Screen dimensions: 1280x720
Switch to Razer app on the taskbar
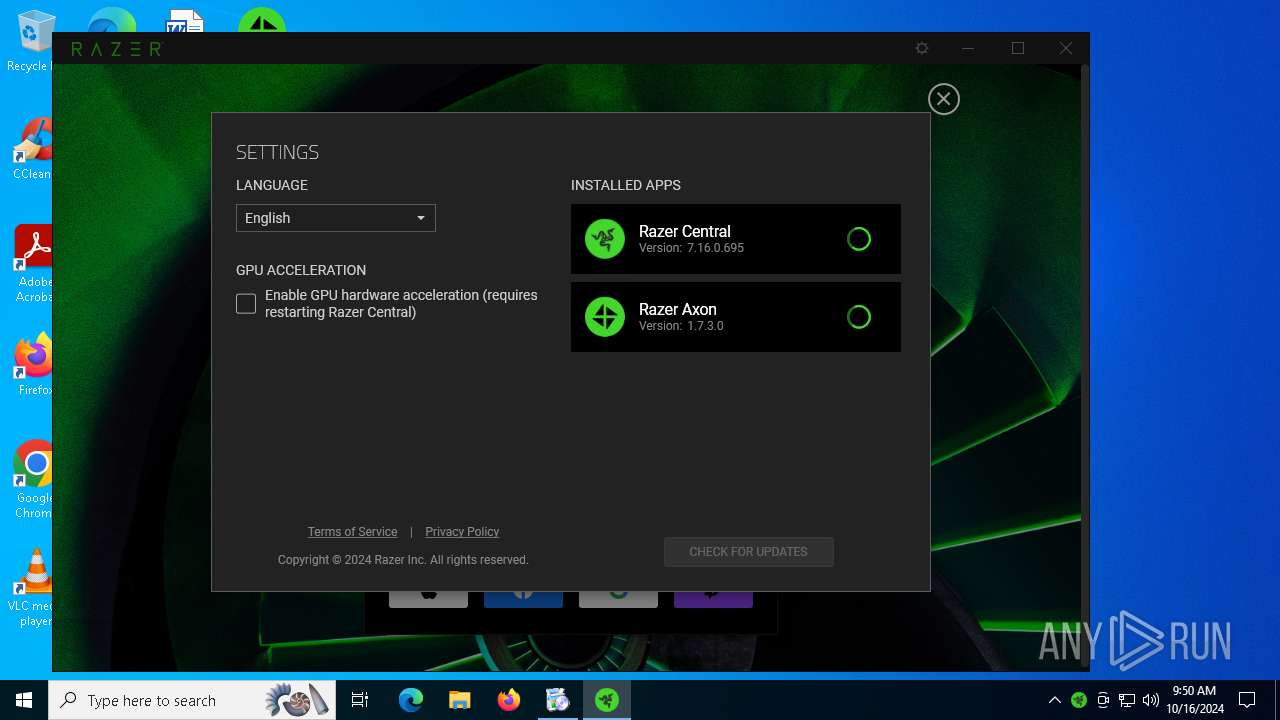606,700
